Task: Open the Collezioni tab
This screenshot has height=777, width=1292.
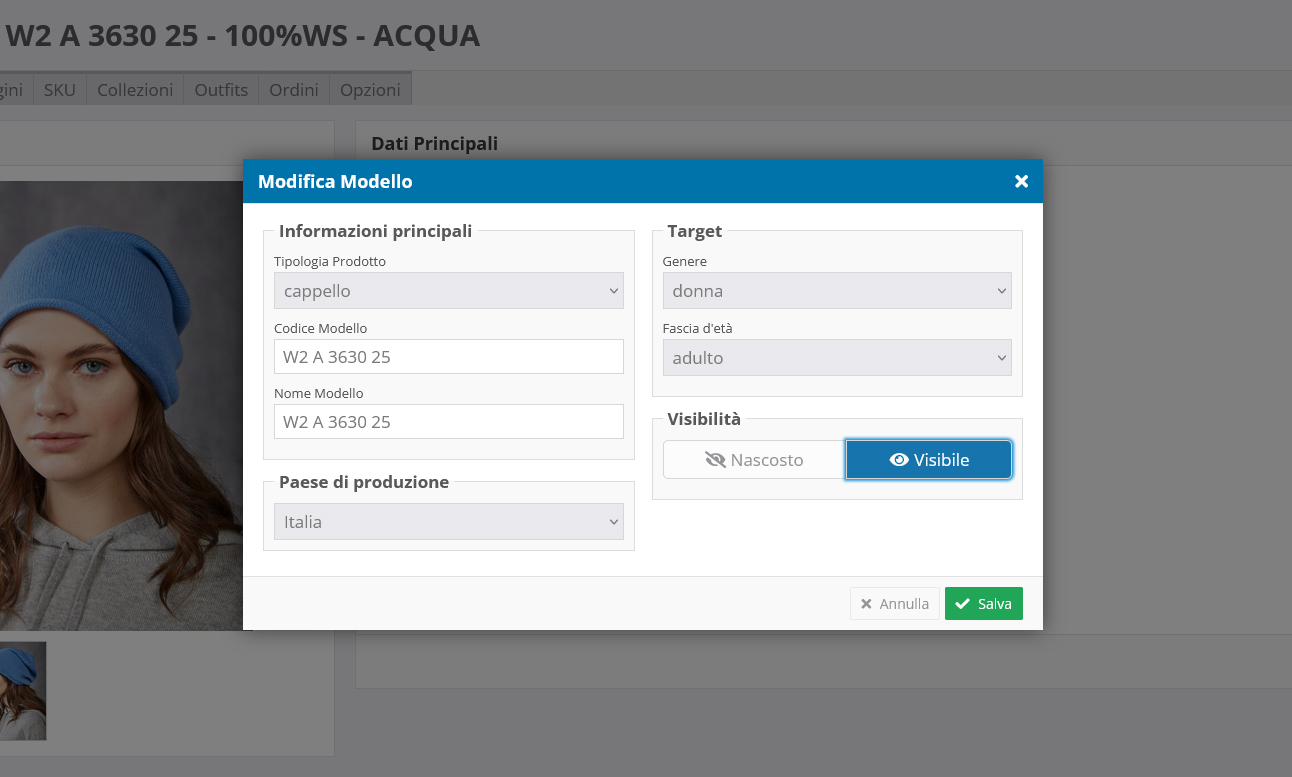Action: click(x=135, y=90)
